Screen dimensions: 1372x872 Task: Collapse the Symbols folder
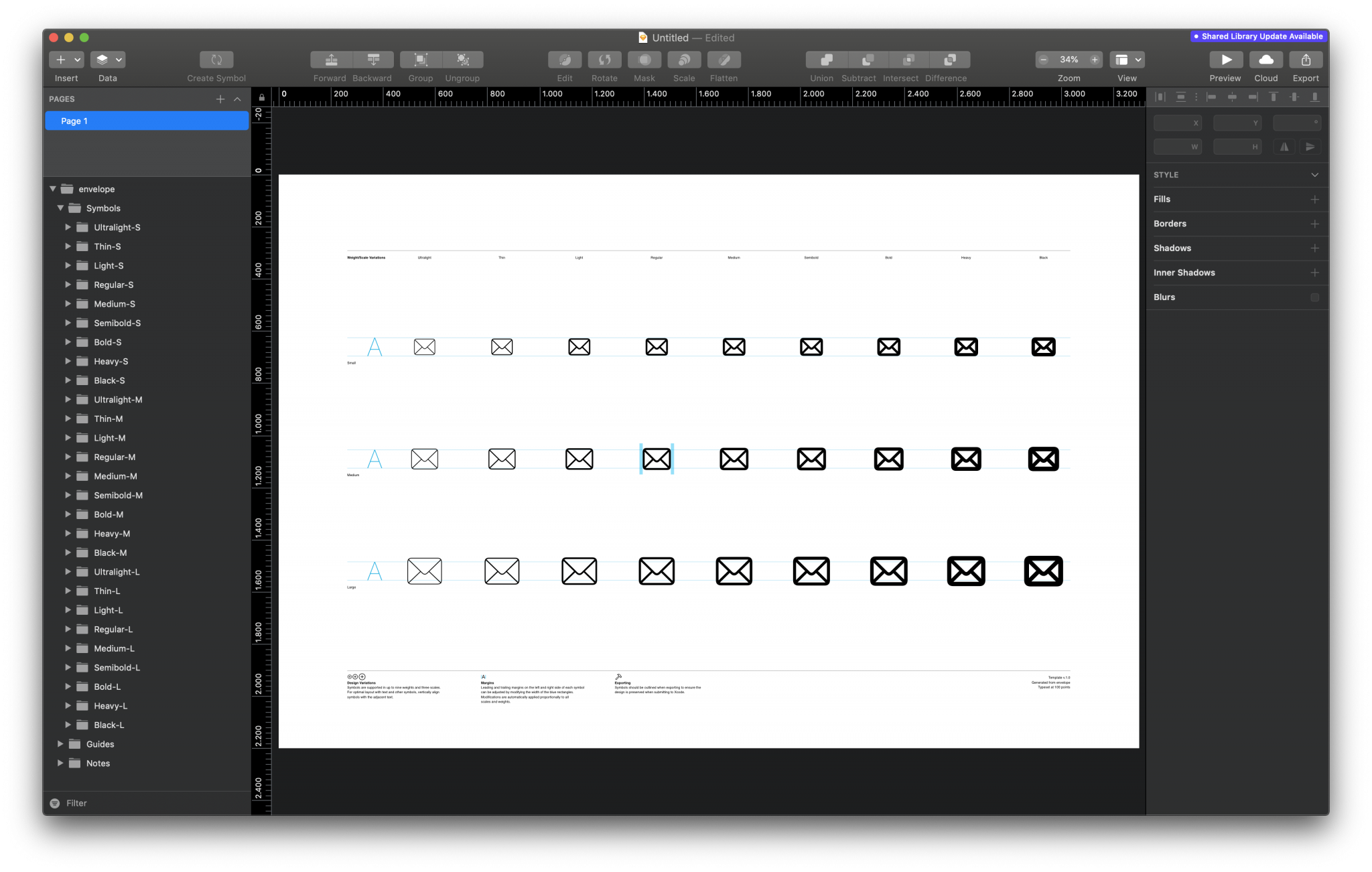(60, 208)
